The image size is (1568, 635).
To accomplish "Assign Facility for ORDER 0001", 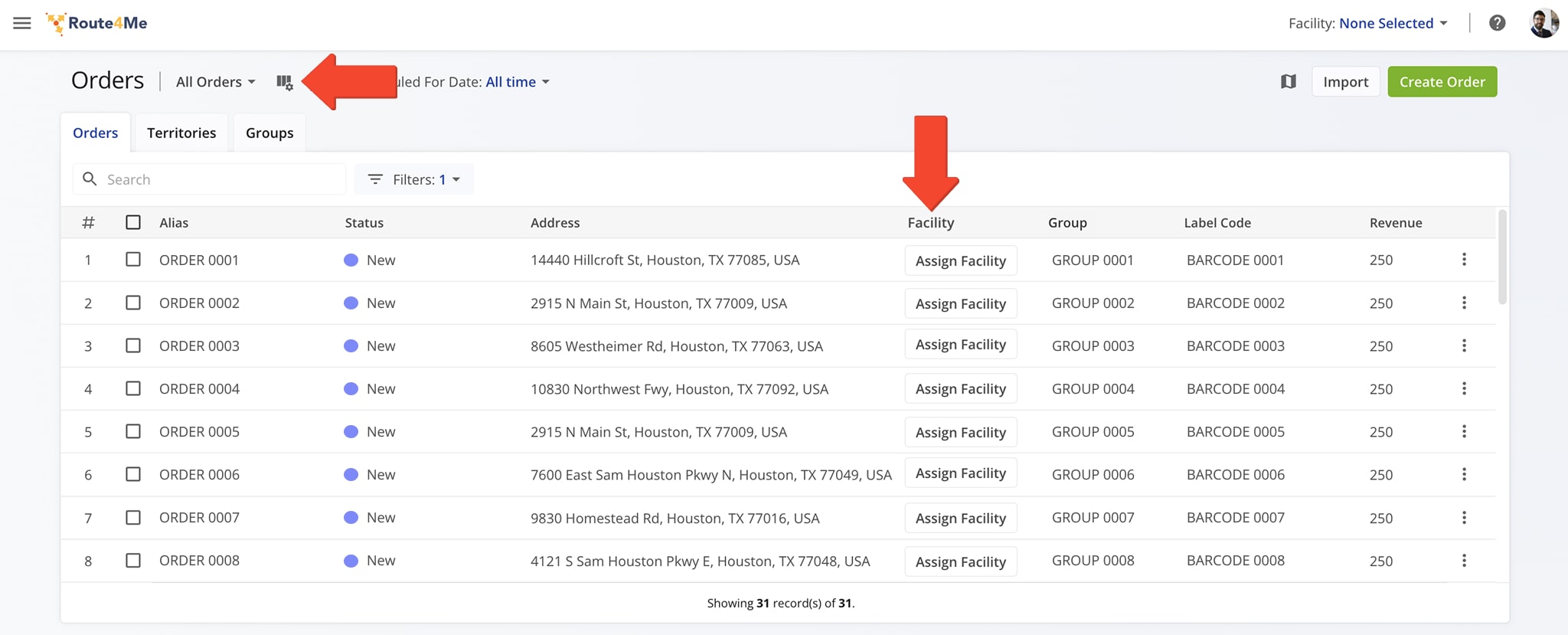I will (961, 260).
